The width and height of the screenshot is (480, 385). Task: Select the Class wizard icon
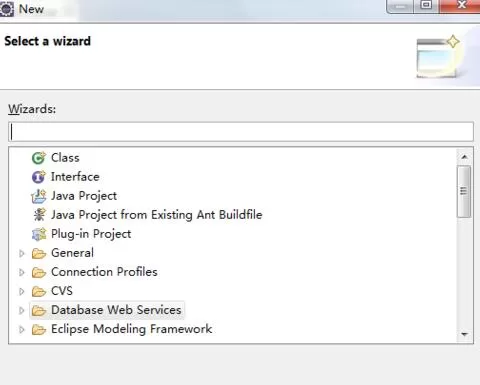coord(39,158)
